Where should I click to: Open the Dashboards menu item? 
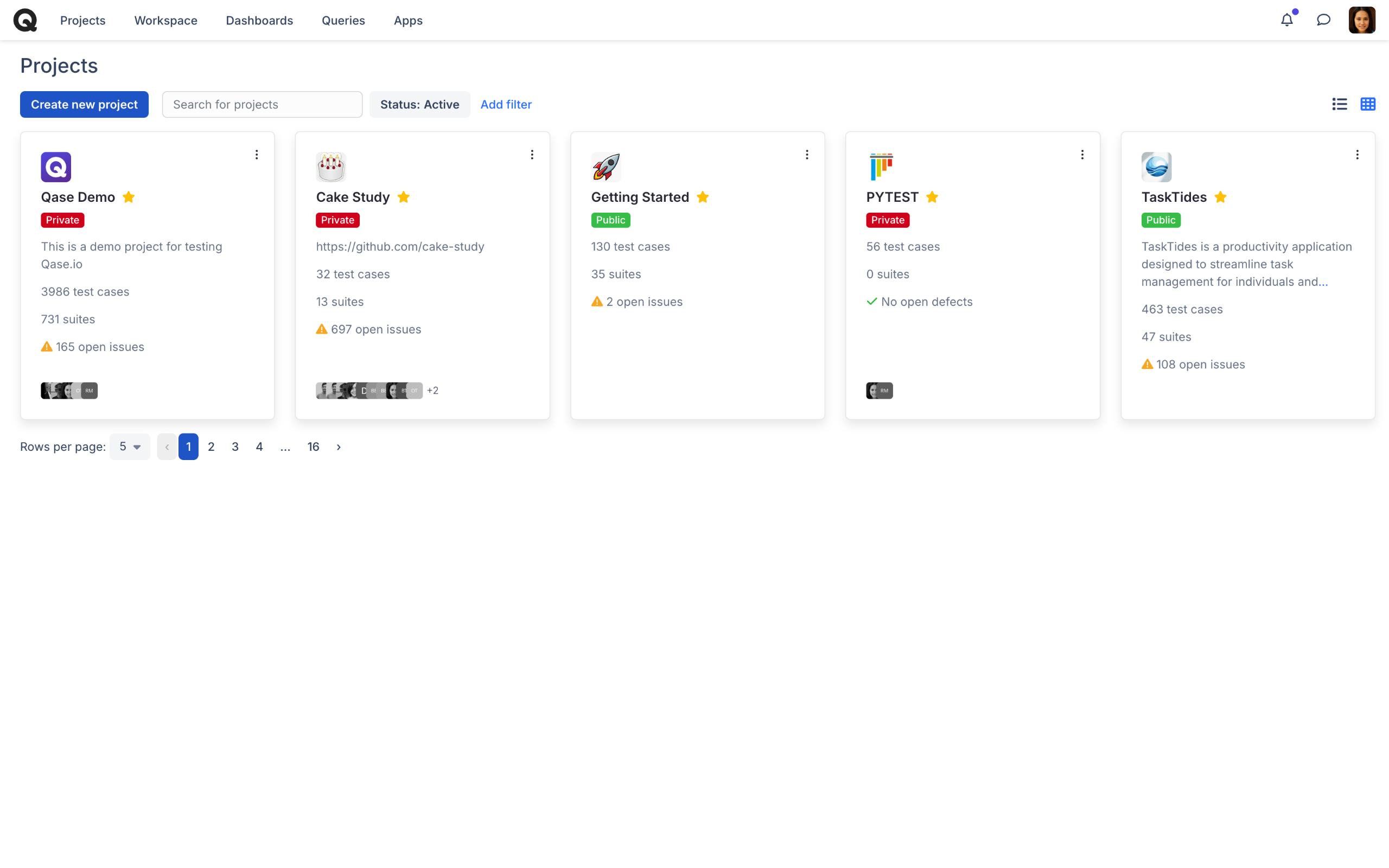pos(259,21)
